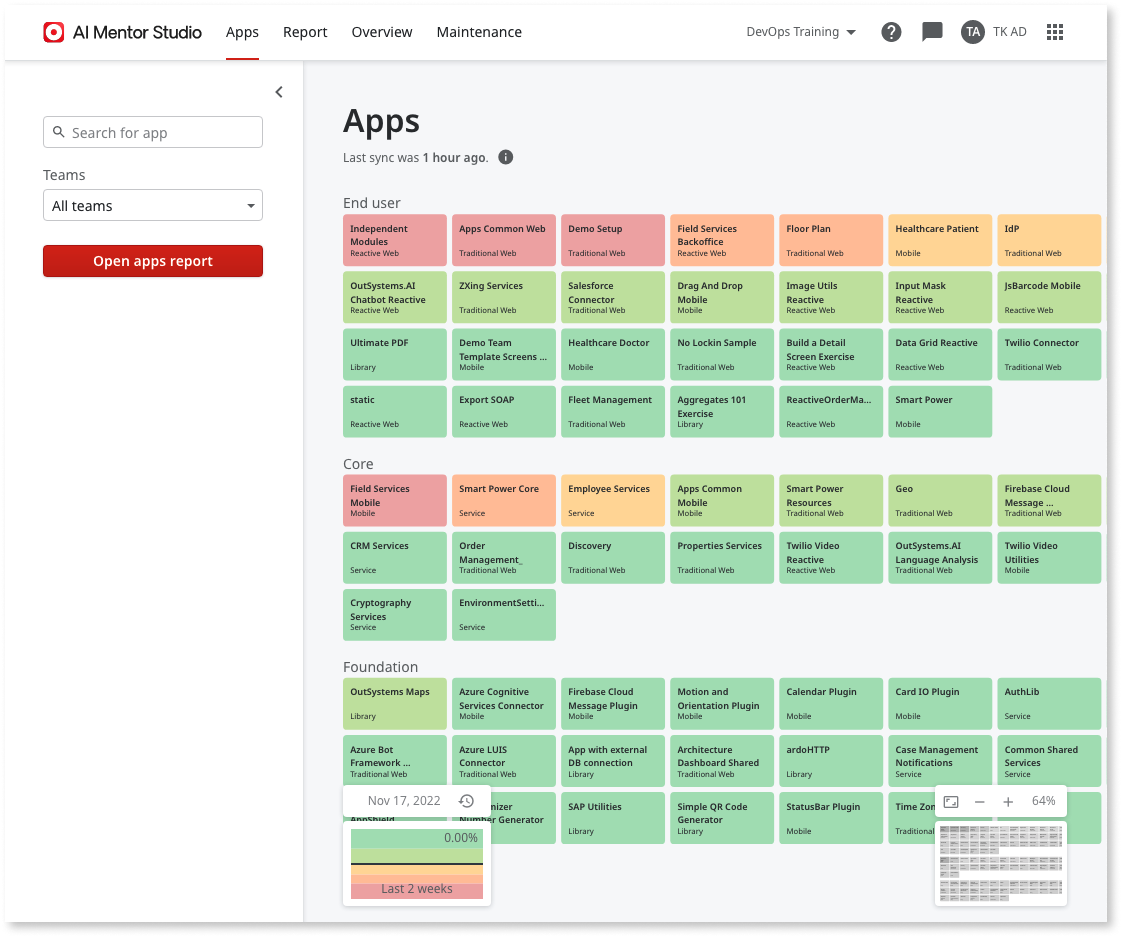Image resolution: width=1122 pixels, height=937 pixels.
Task: Open the All teams dropdown
Action: click(152, 205)
